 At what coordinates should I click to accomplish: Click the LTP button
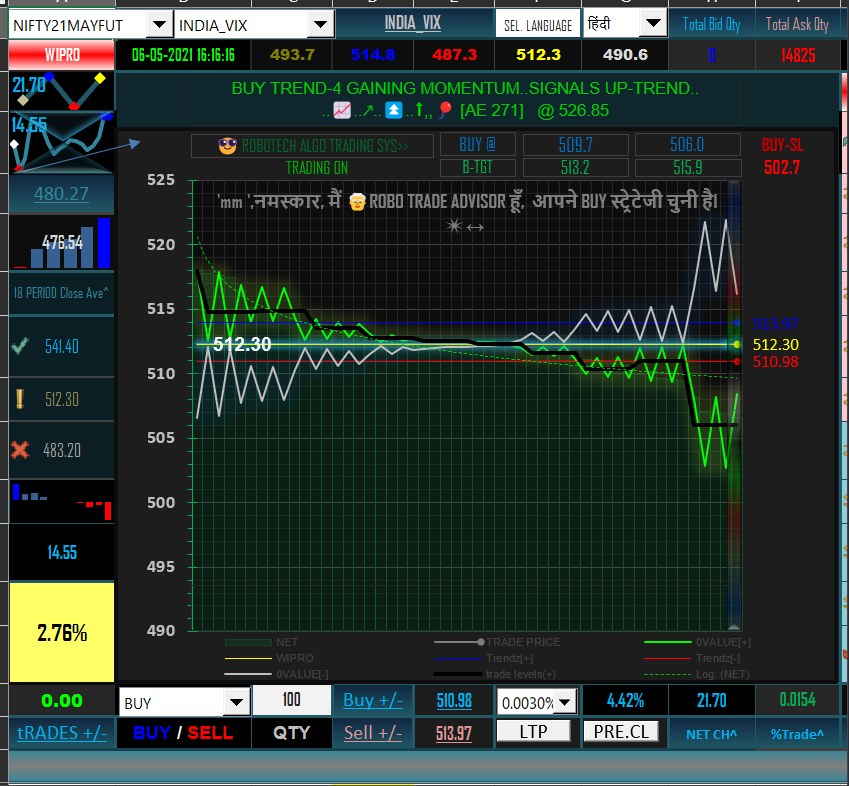click(533, 731)
